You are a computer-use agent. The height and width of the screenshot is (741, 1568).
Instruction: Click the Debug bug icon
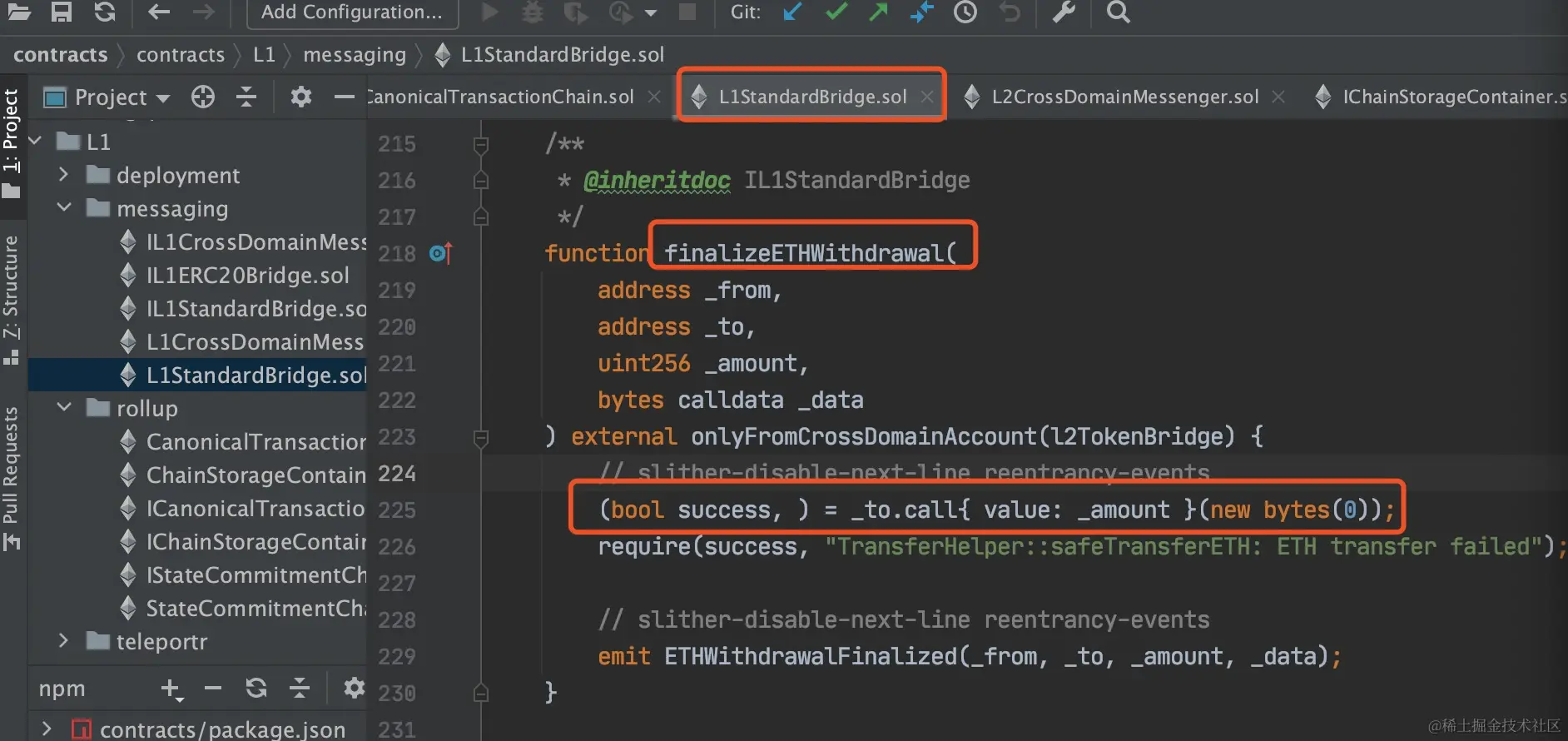pyautogui.click(x=533, y=12)
